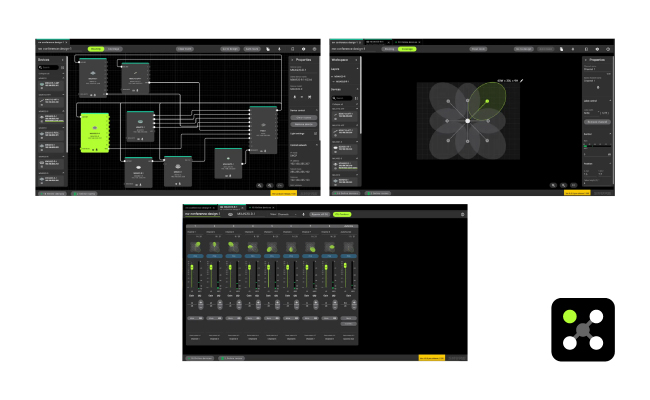Open settings gear icon in the mixer window
This screenshot has width=650, height=400.
pos(462,213)
